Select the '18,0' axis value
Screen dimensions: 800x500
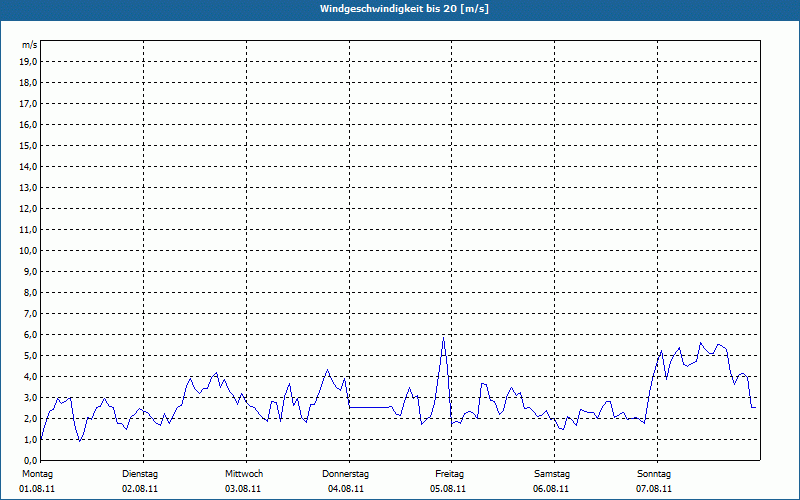(x=28, y=83)
